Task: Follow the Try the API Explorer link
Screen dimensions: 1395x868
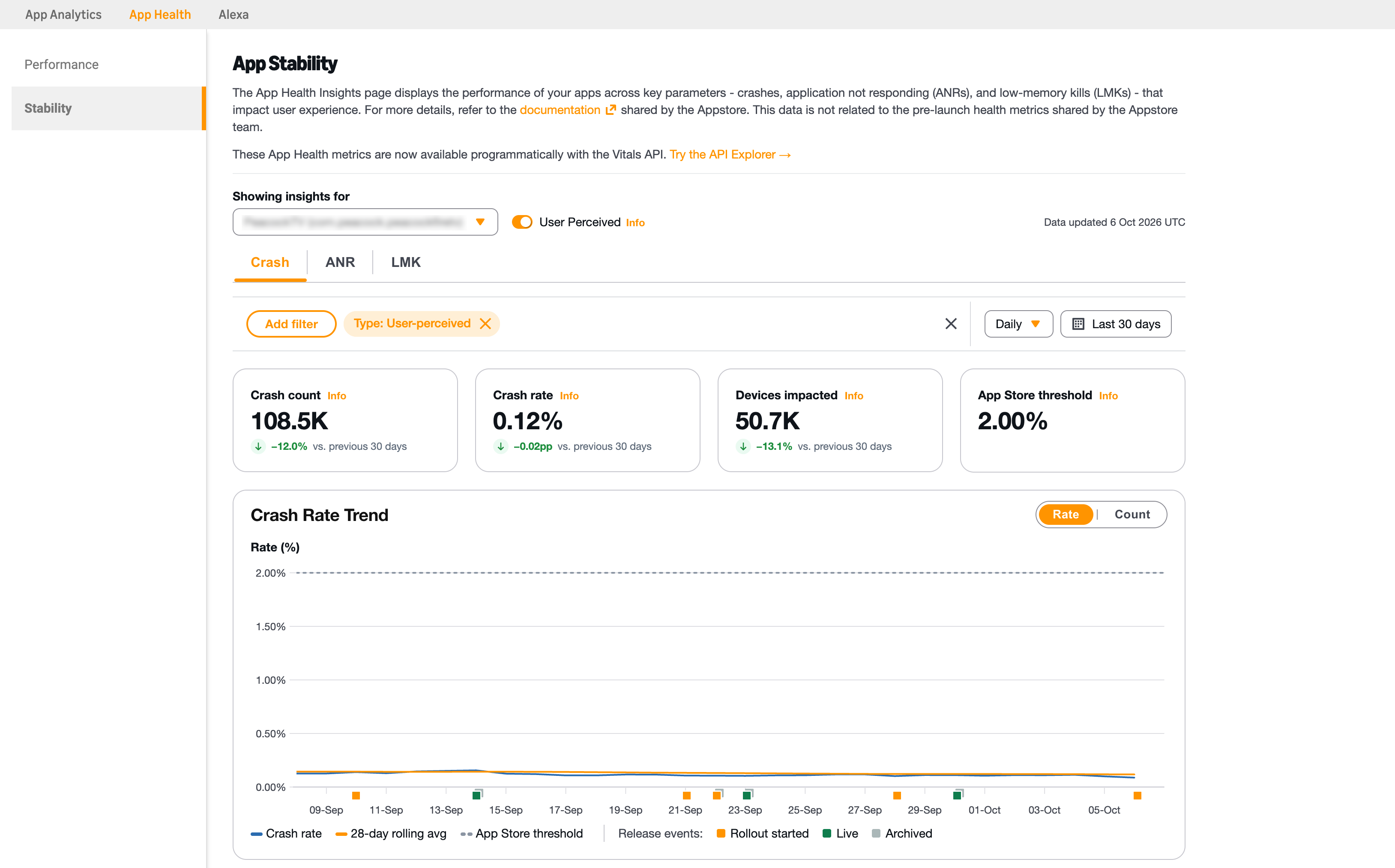Action: (x=730, y=154)
